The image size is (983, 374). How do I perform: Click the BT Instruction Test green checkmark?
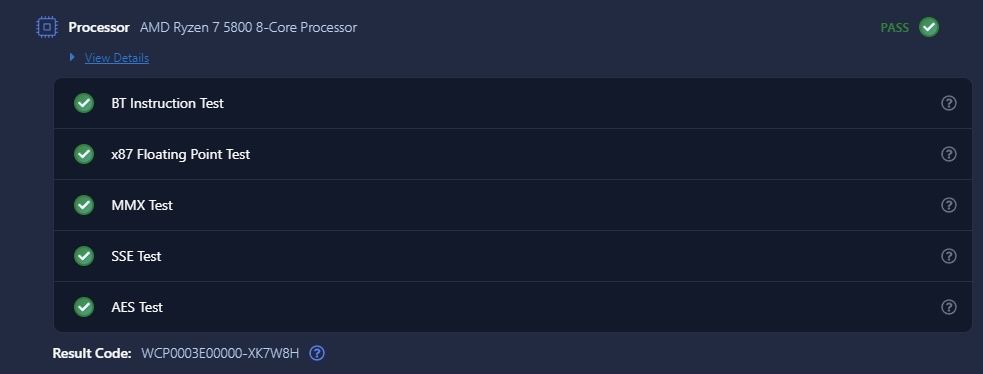[x=84, y=103]
